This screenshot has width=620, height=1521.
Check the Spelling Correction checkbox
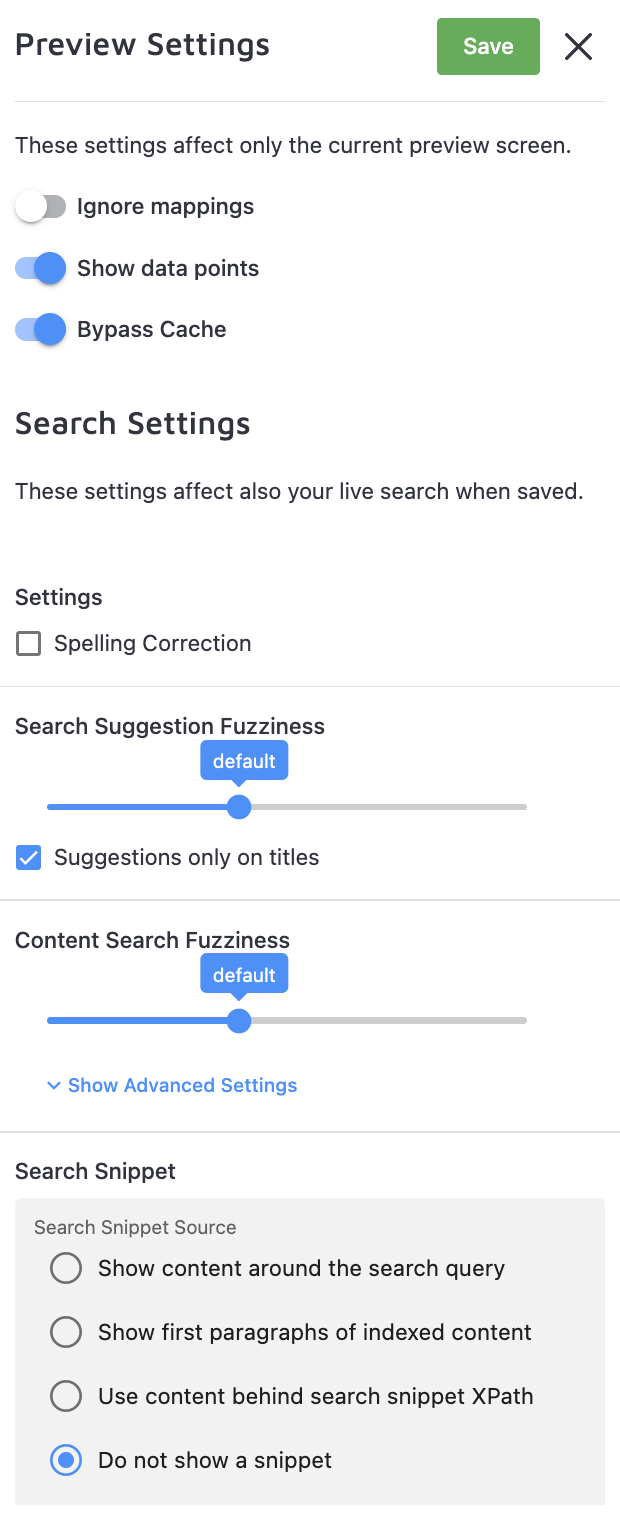tap(29, 644)
